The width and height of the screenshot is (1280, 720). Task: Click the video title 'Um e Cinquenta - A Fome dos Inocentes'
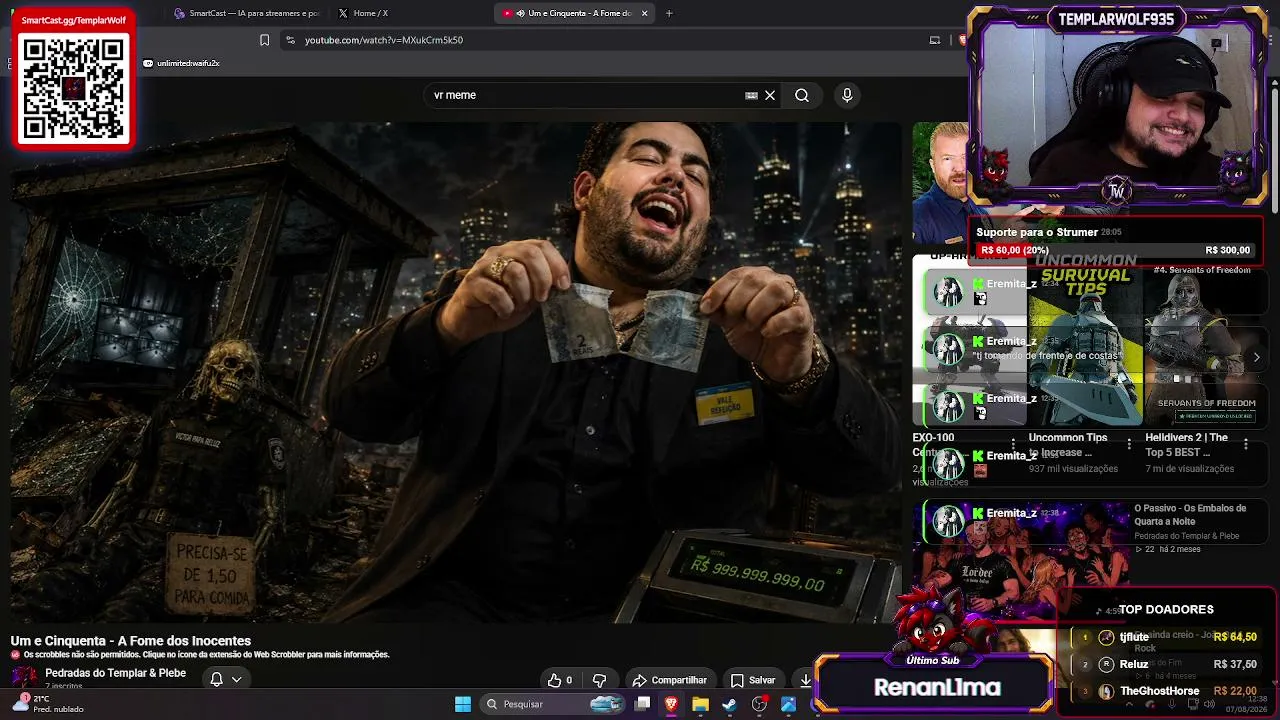(x=131, y=641)
